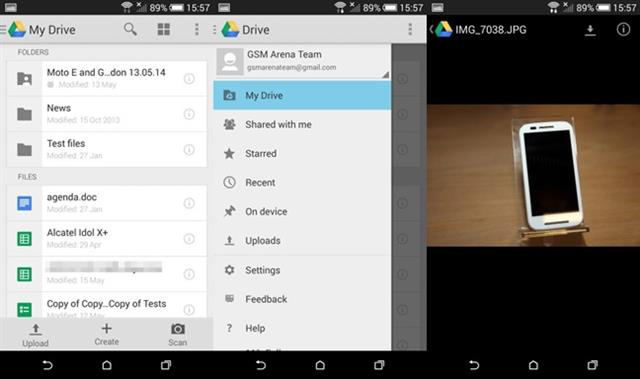Open Shared with me

302,124
